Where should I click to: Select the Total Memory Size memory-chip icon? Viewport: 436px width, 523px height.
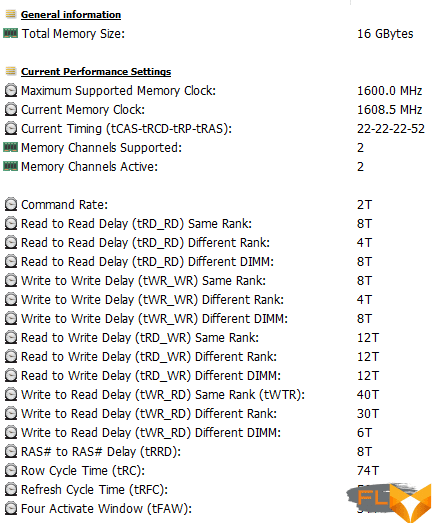click(x=10, y=33)
